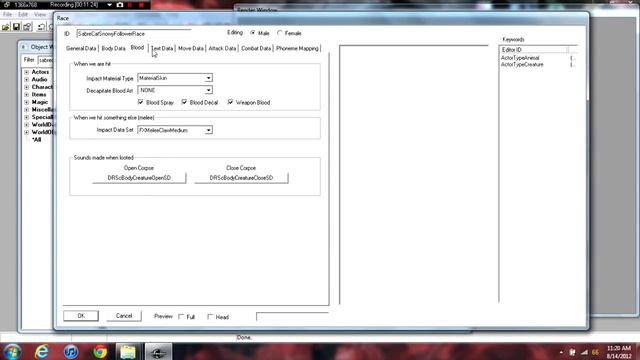
Task: Expand the Items tree node
Action: pos(27,95)
